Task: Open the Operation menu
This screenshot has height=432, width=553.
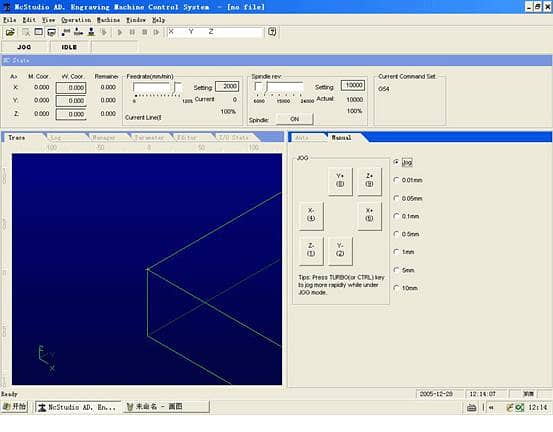Action: pos(76,20)
